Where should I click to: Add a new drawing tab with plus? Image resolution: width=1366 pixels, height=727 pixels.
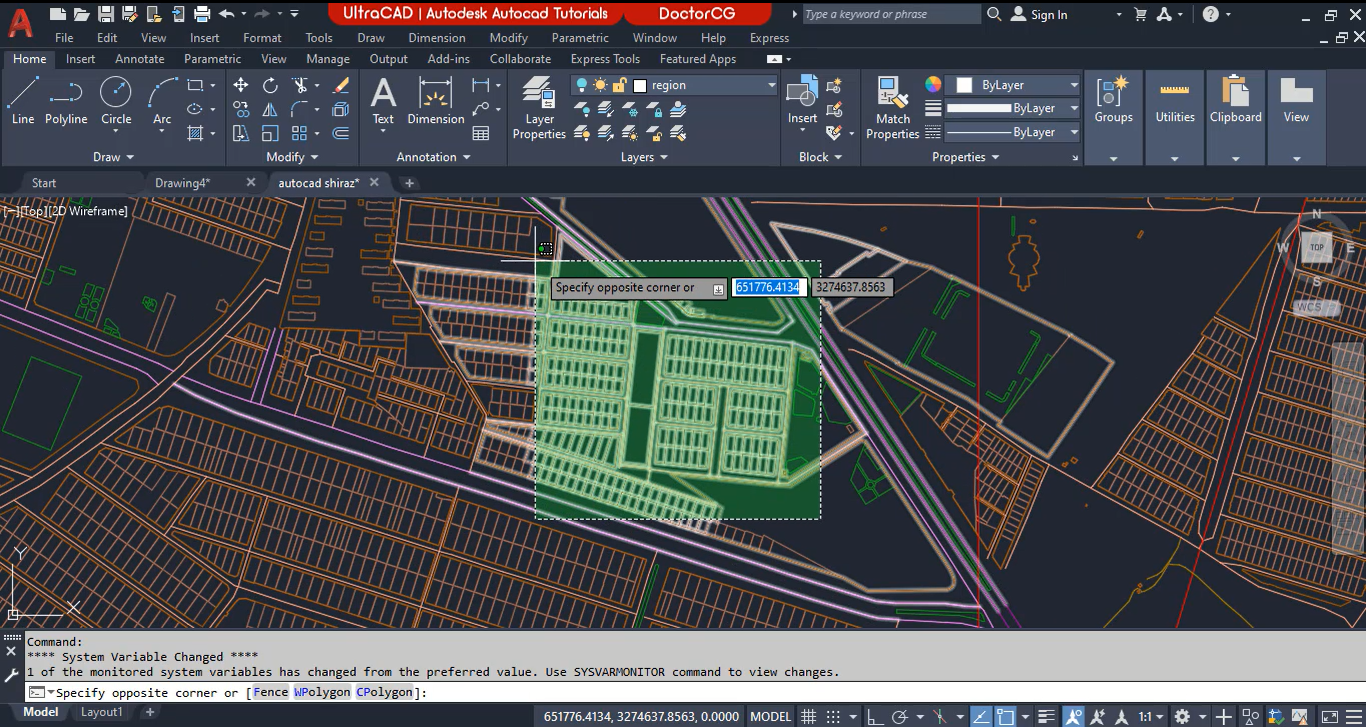tap(409, 183)
